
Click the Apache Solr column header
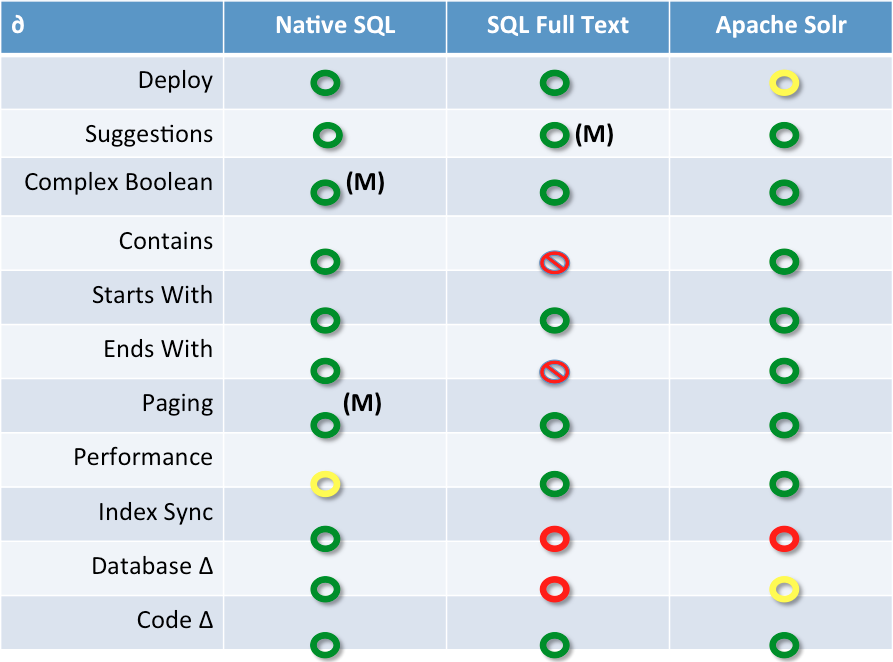[781, 26]
